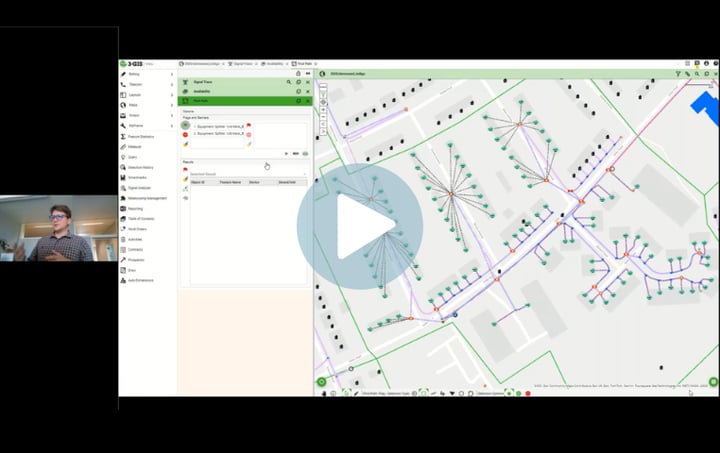Viewport: 720px width, 453px height.
Task: Open the Measure tool in sidebar
Action: point(135,147)
